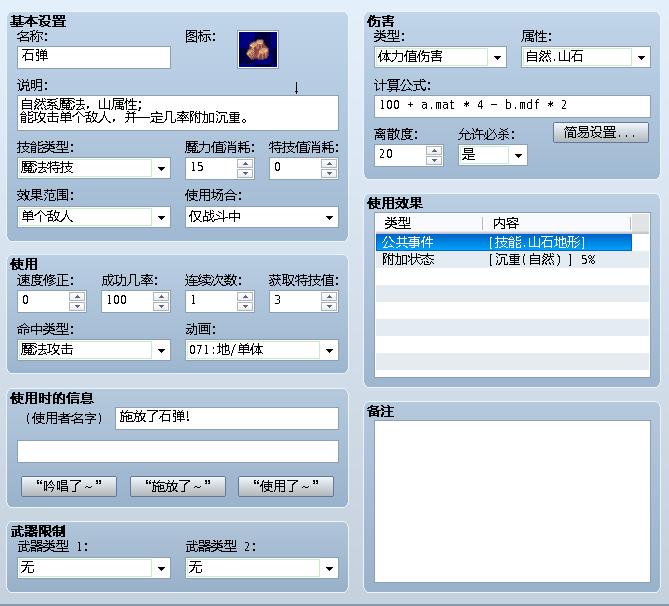Click the 成功几率 value field showing 100
This screenshot has width=669, height=606.
pos(128,301)
